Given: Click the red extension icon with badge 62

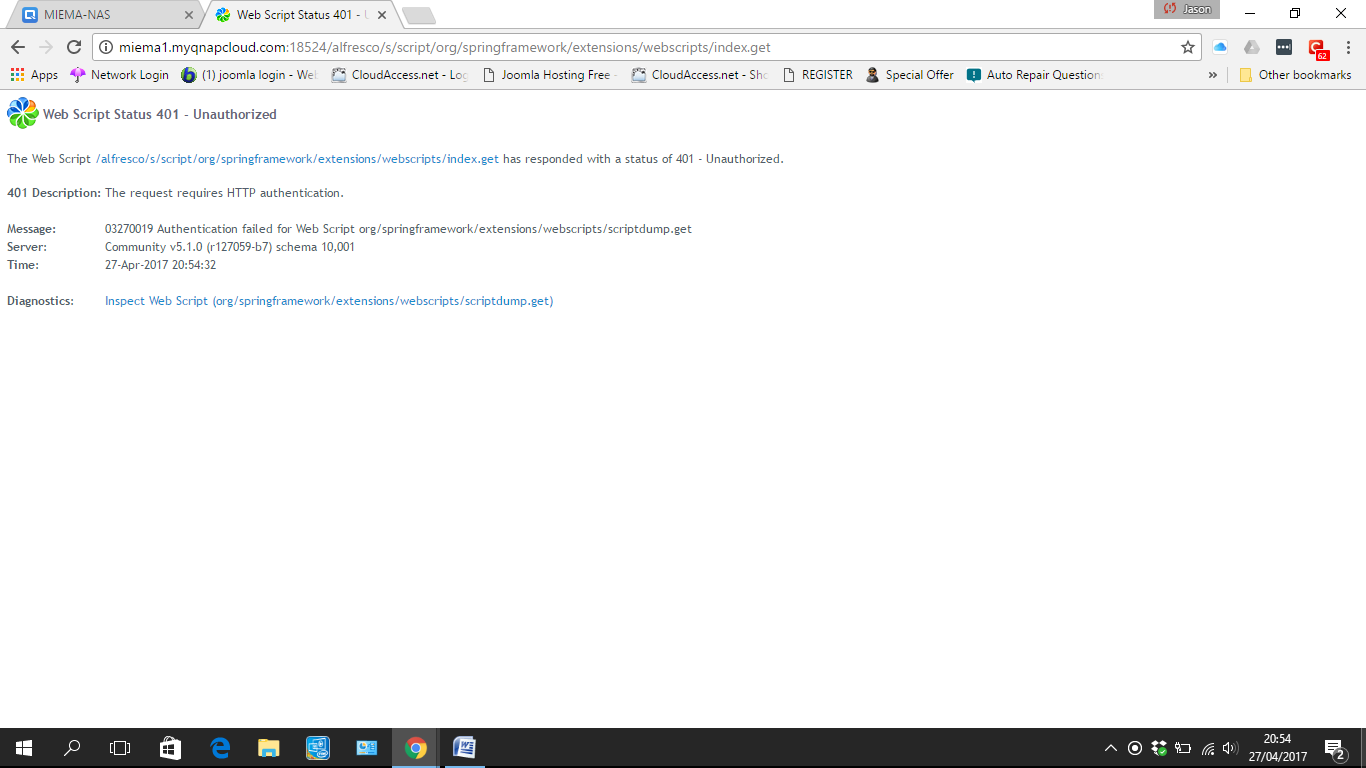Looking at the screenshot, I should click(x=1317, y=48).
